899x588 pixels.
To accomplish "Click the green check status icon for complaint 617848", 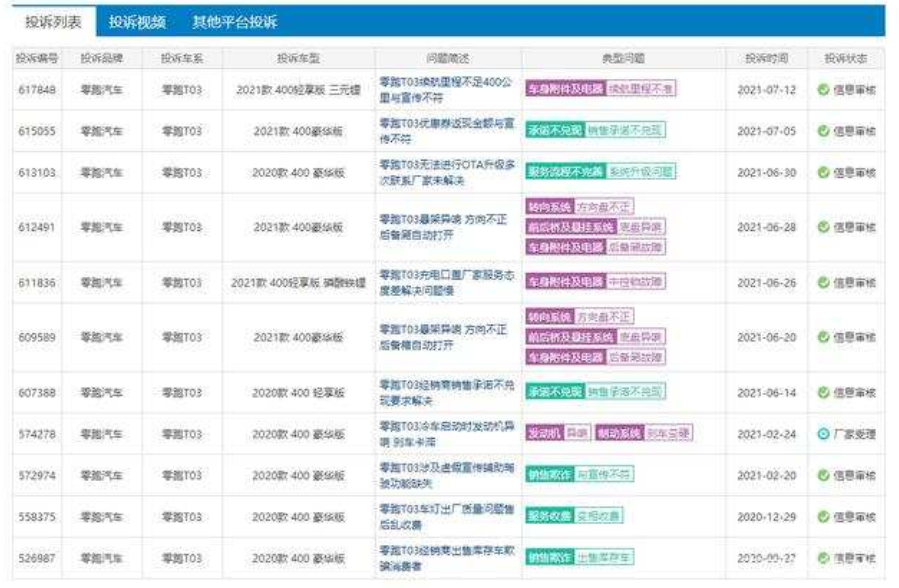I will pyautogui.click(x=823, y=89).
